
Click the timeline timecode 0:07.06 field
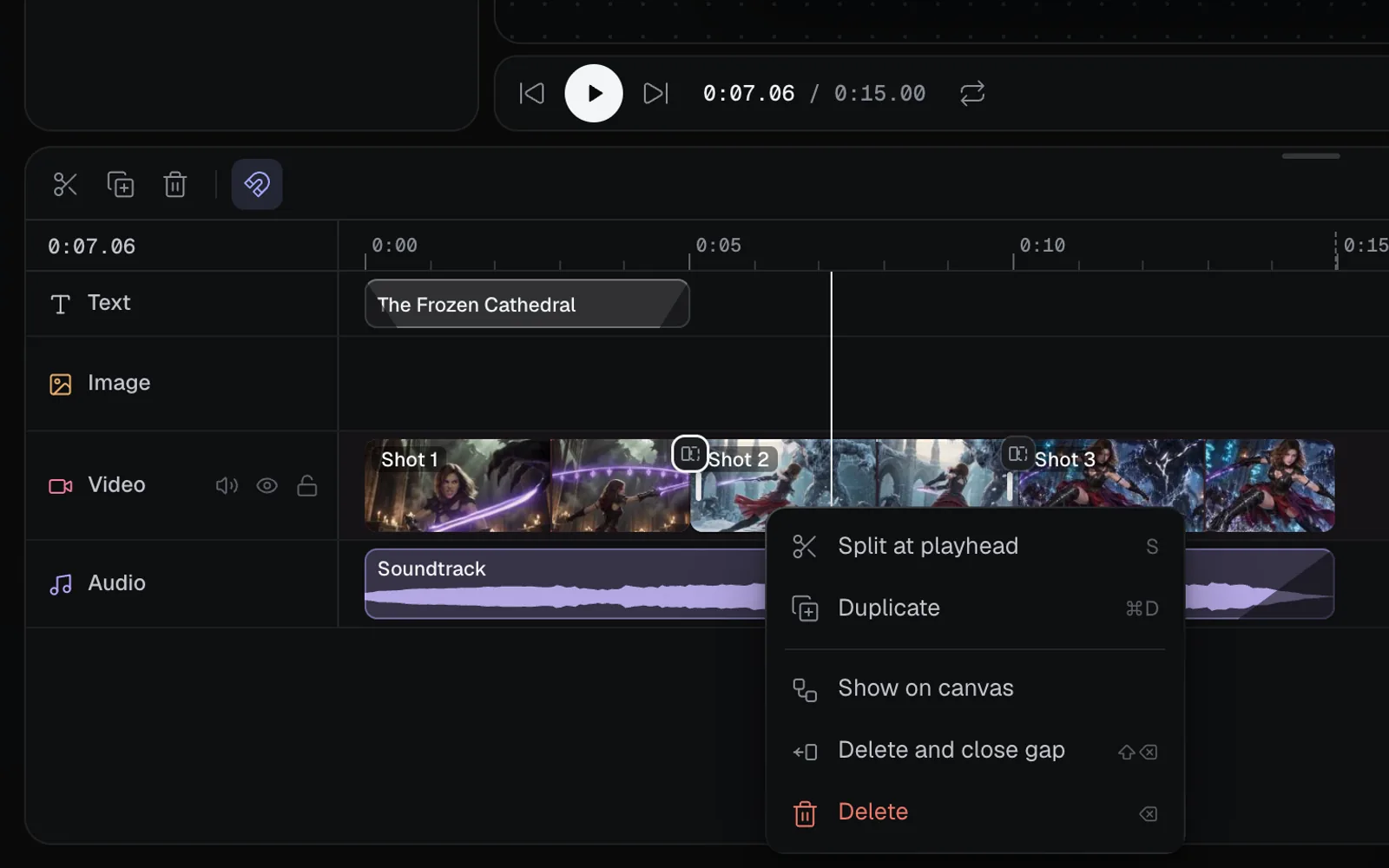91,247
